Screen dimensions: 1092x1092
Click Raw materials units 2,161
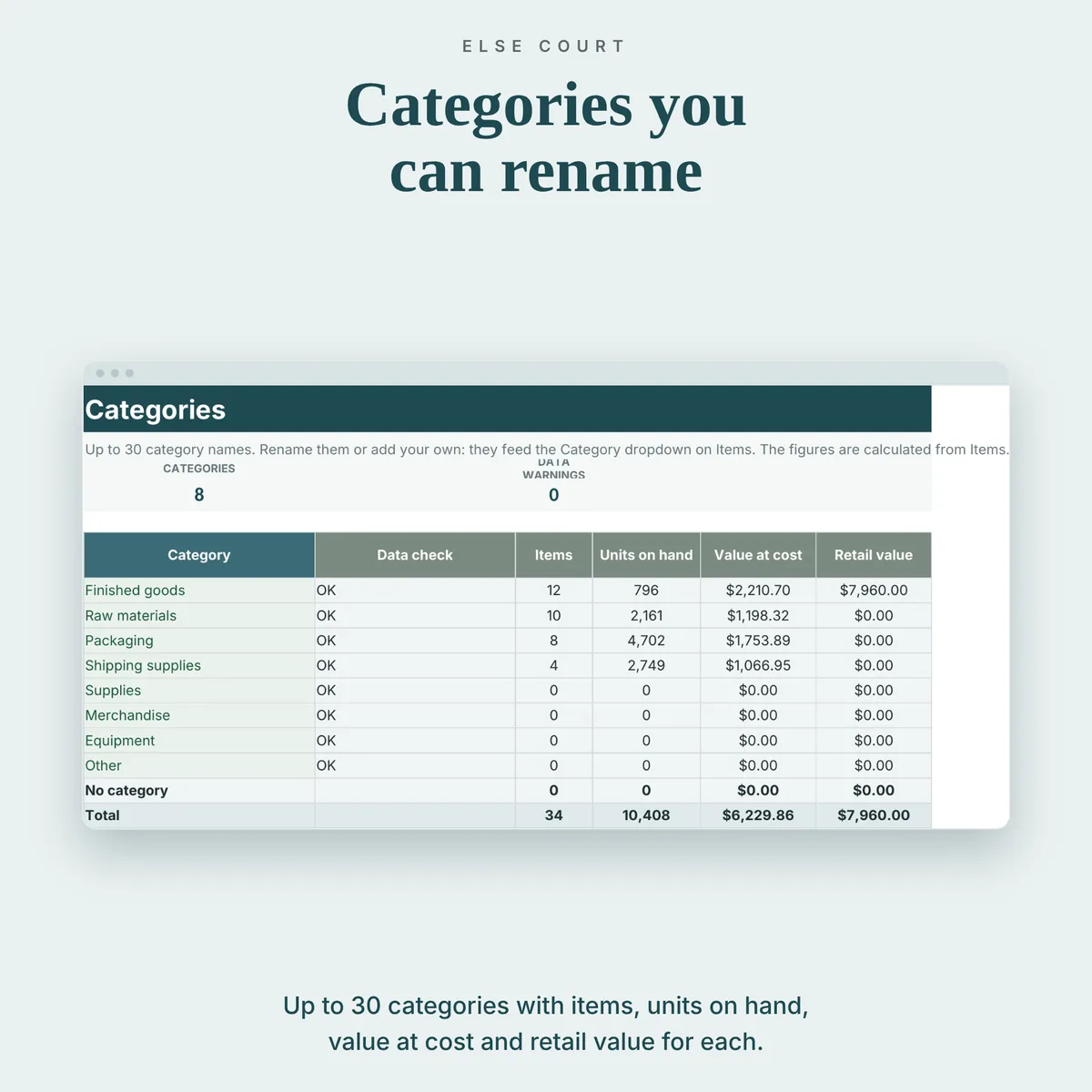(646, 616)
